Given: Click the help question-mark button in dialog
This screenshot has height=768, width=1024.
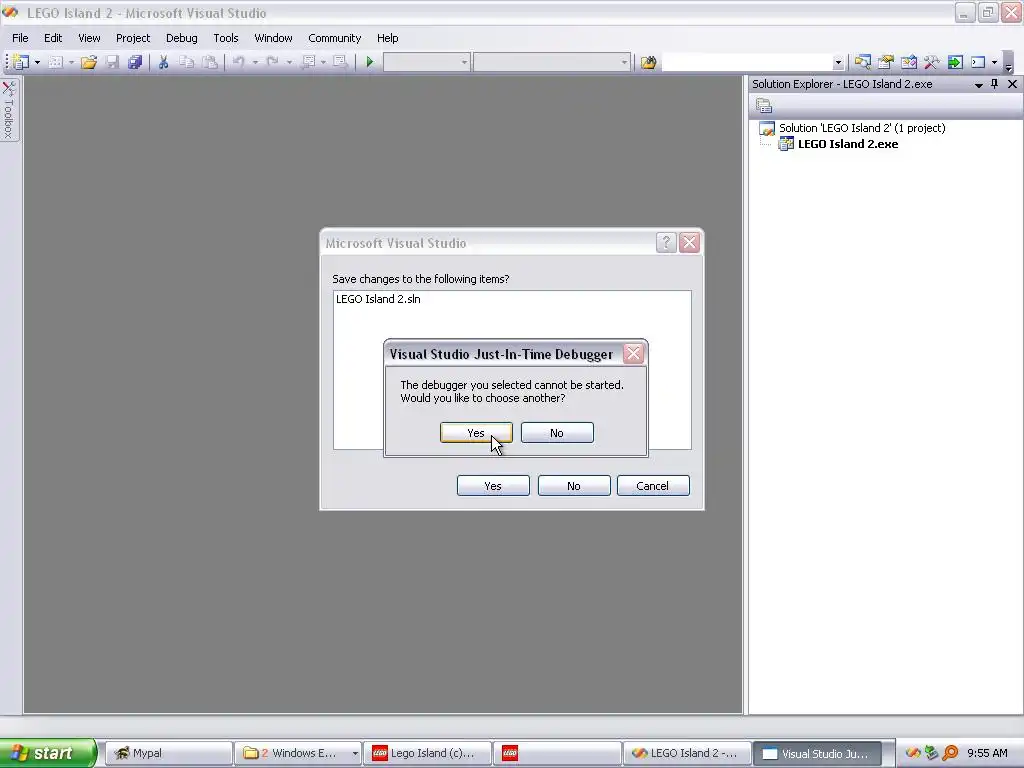Looking at the screenshot, I should [665, 243].
